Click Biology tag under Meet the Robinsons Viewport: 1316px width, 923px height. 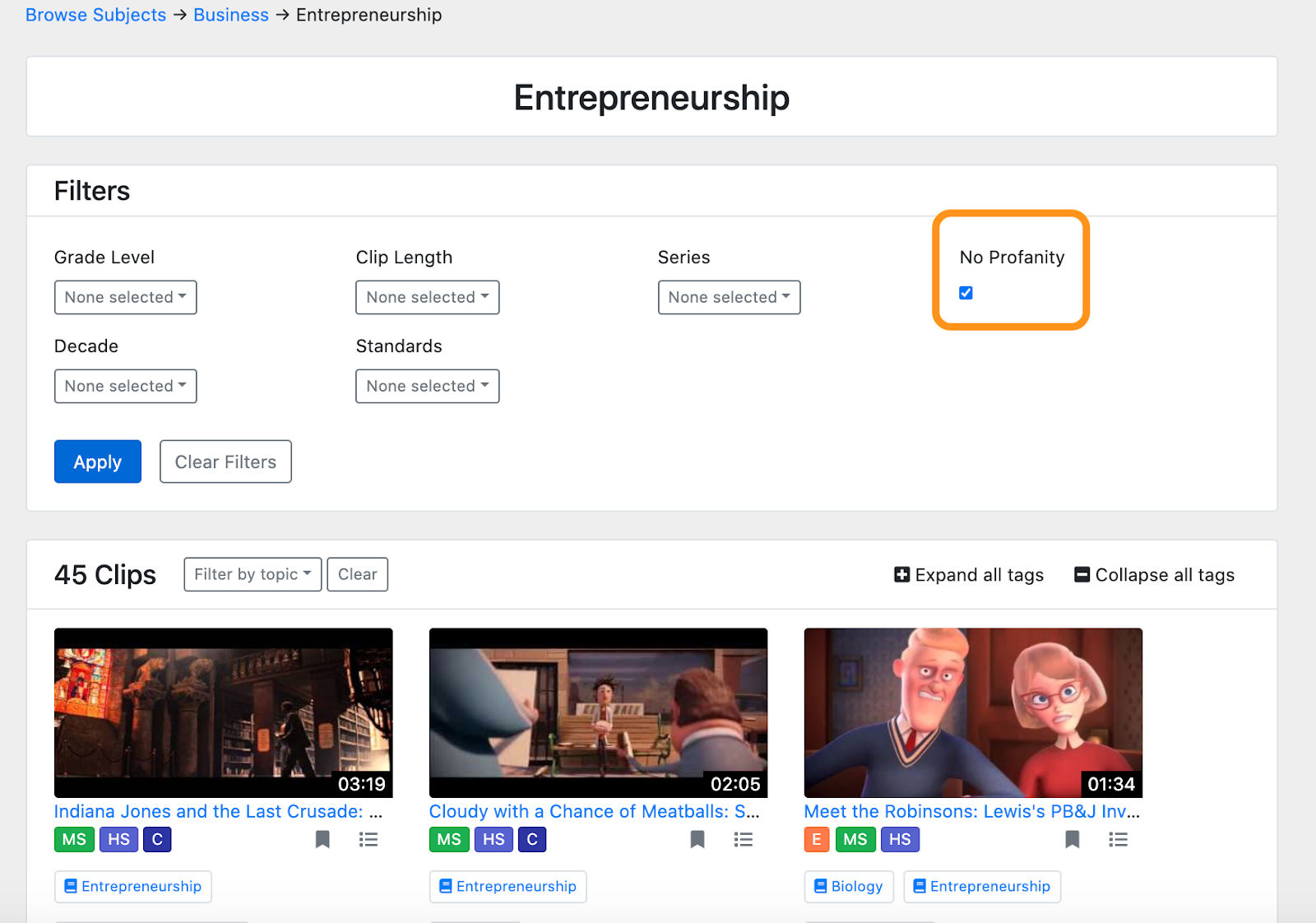coord(849,887)
